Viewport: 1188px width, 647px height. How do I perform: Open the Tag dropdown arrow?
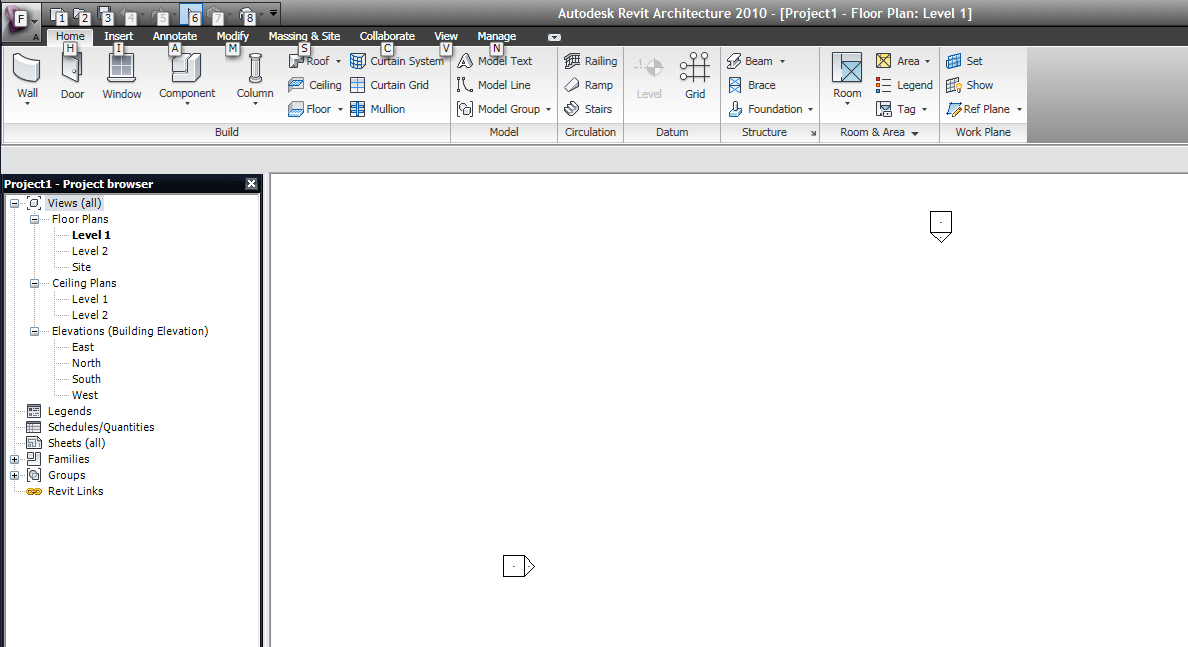924,110
